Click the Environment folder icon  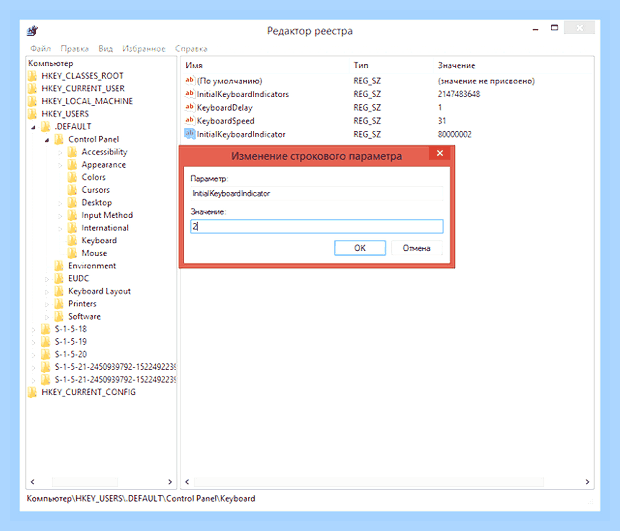coord(59,266)
